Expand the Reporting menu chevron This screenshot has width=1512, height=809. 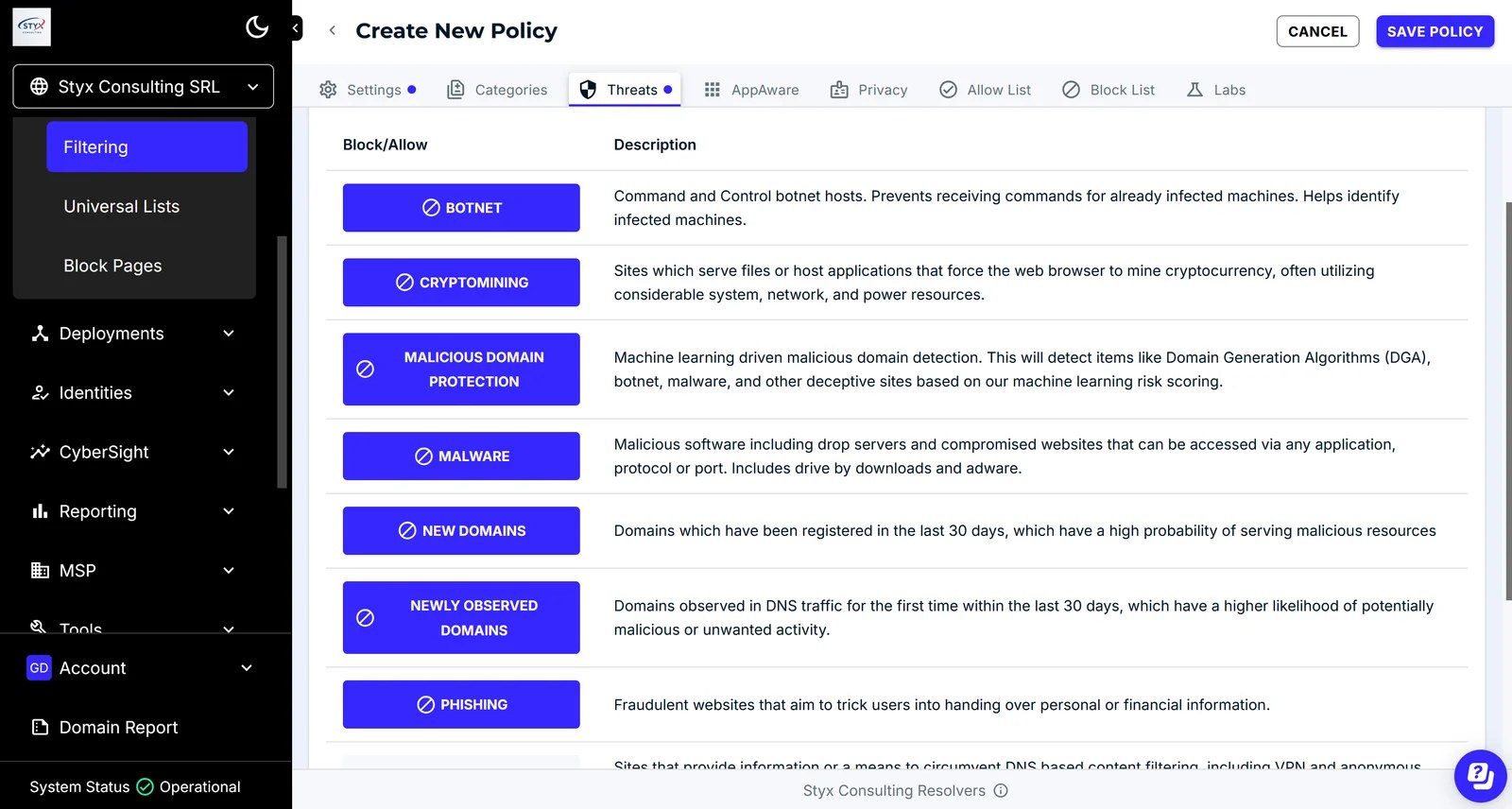click(x=229, y=511)
